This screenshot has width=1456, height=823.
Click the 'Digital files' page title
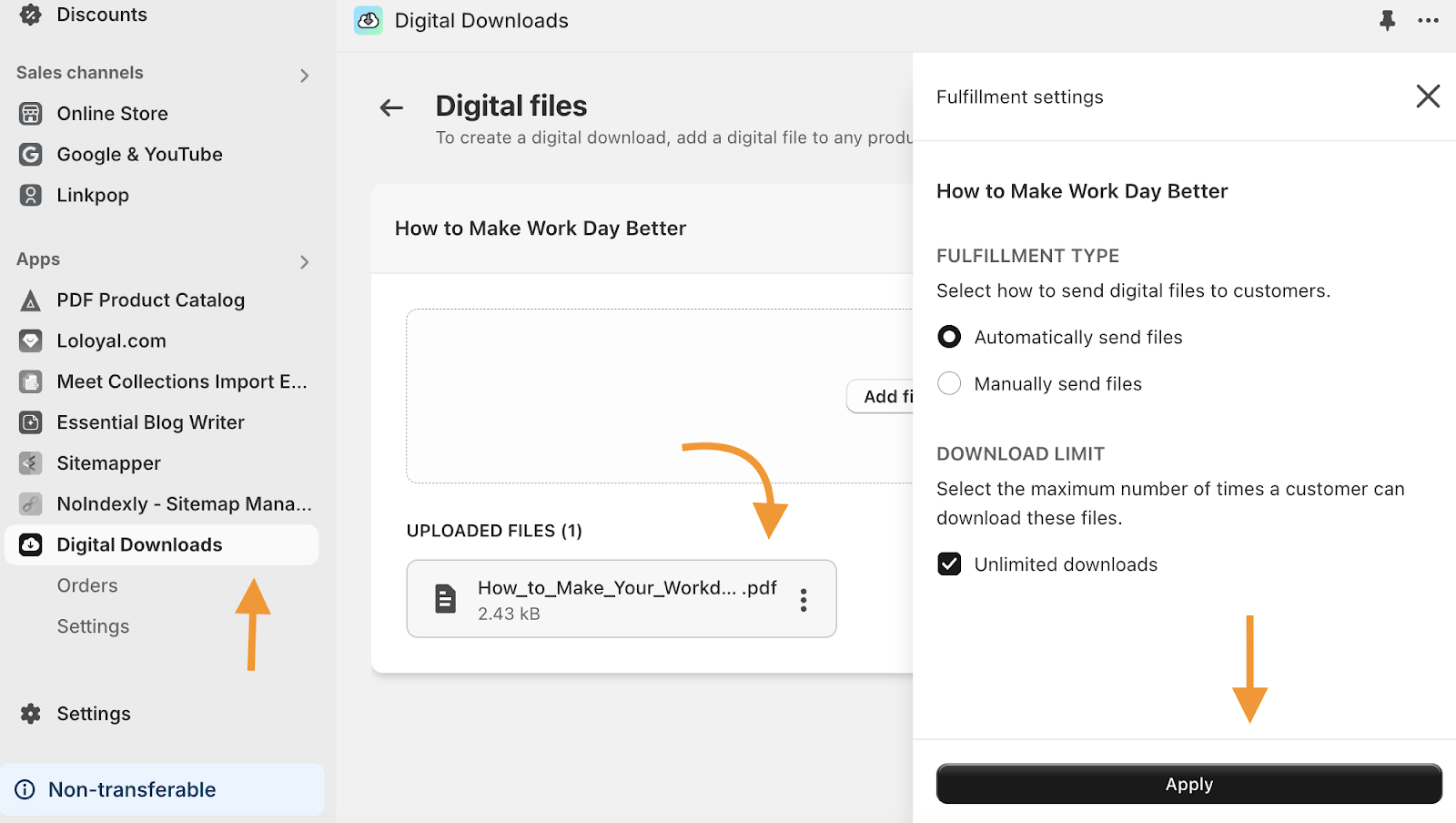tap(511, 106)
